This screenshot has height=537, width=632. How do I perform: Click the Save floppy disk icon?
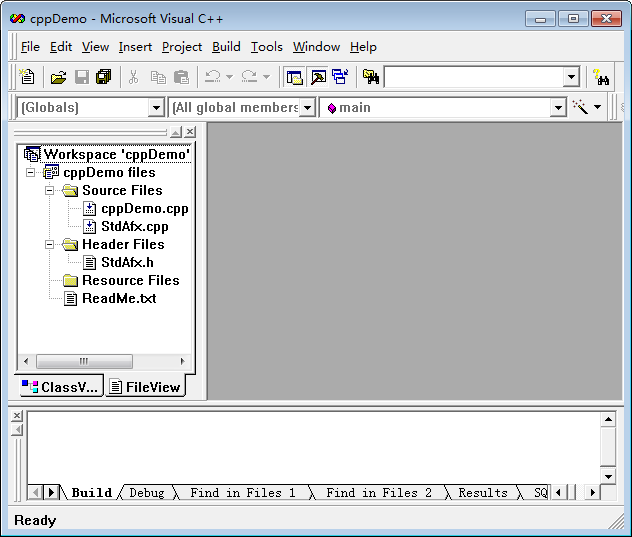pos(82,77)
